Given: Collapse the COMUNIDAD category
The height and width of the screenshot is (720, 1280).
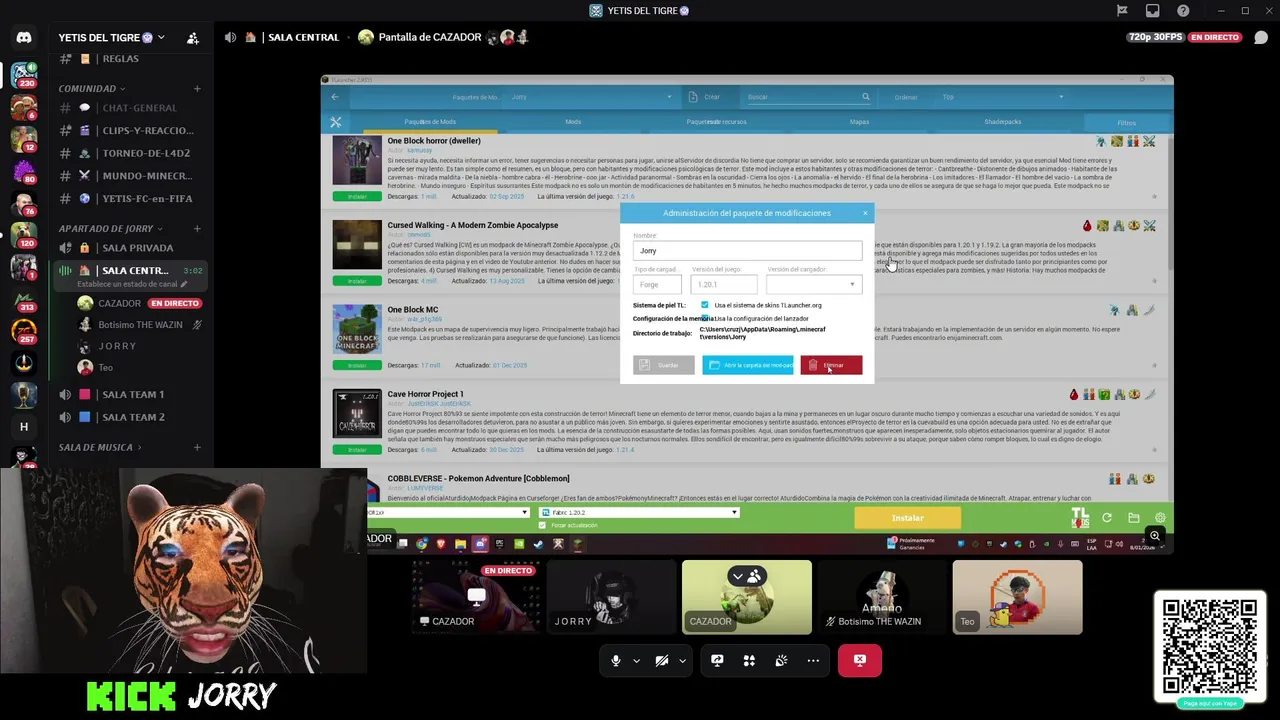Looking at the screenshot, I should click(91, 89).
